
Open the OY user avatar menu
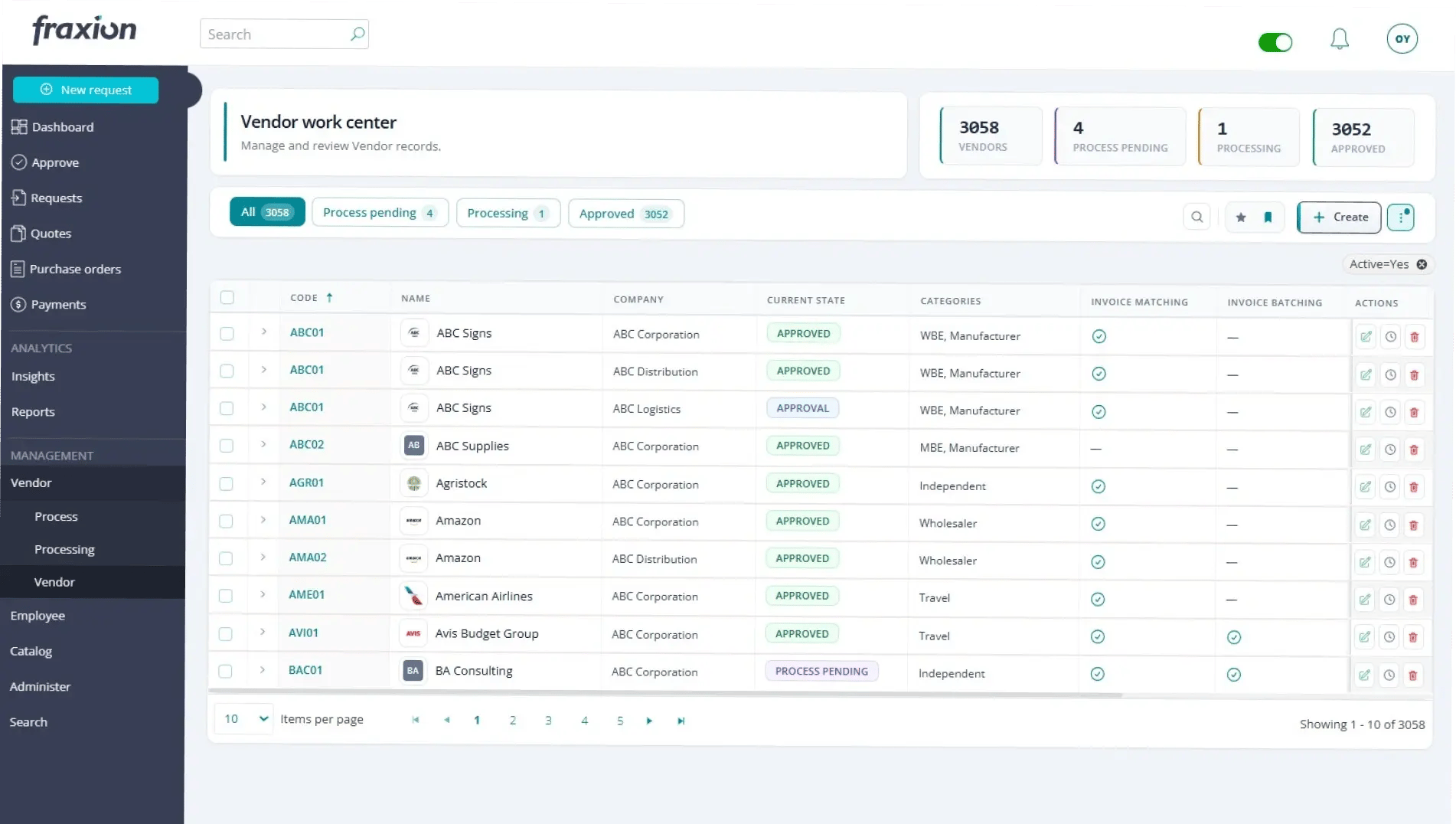[1402, 38]
